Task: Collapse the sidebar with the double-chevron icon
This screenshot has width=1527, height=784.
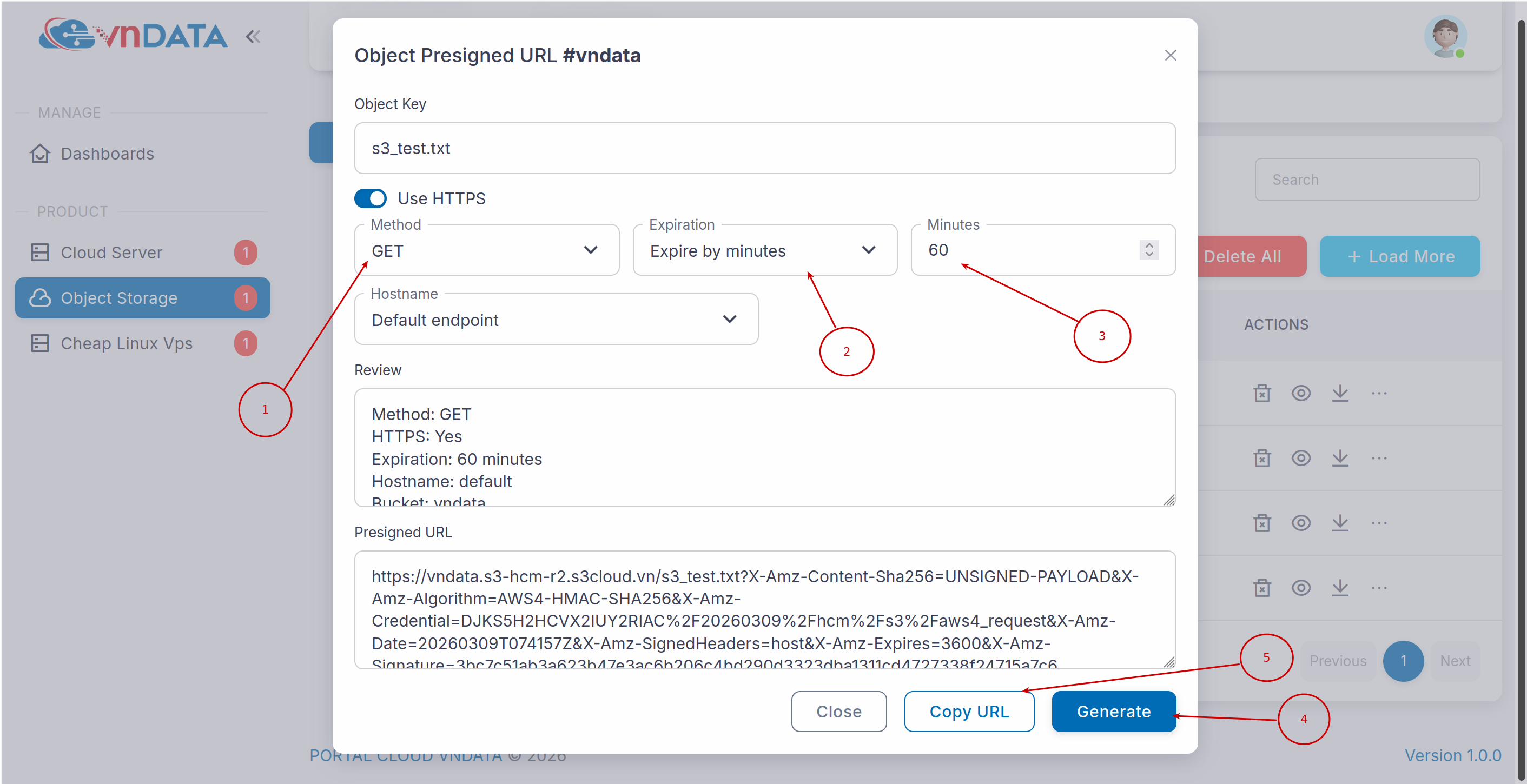Action: tap(253, 37)
